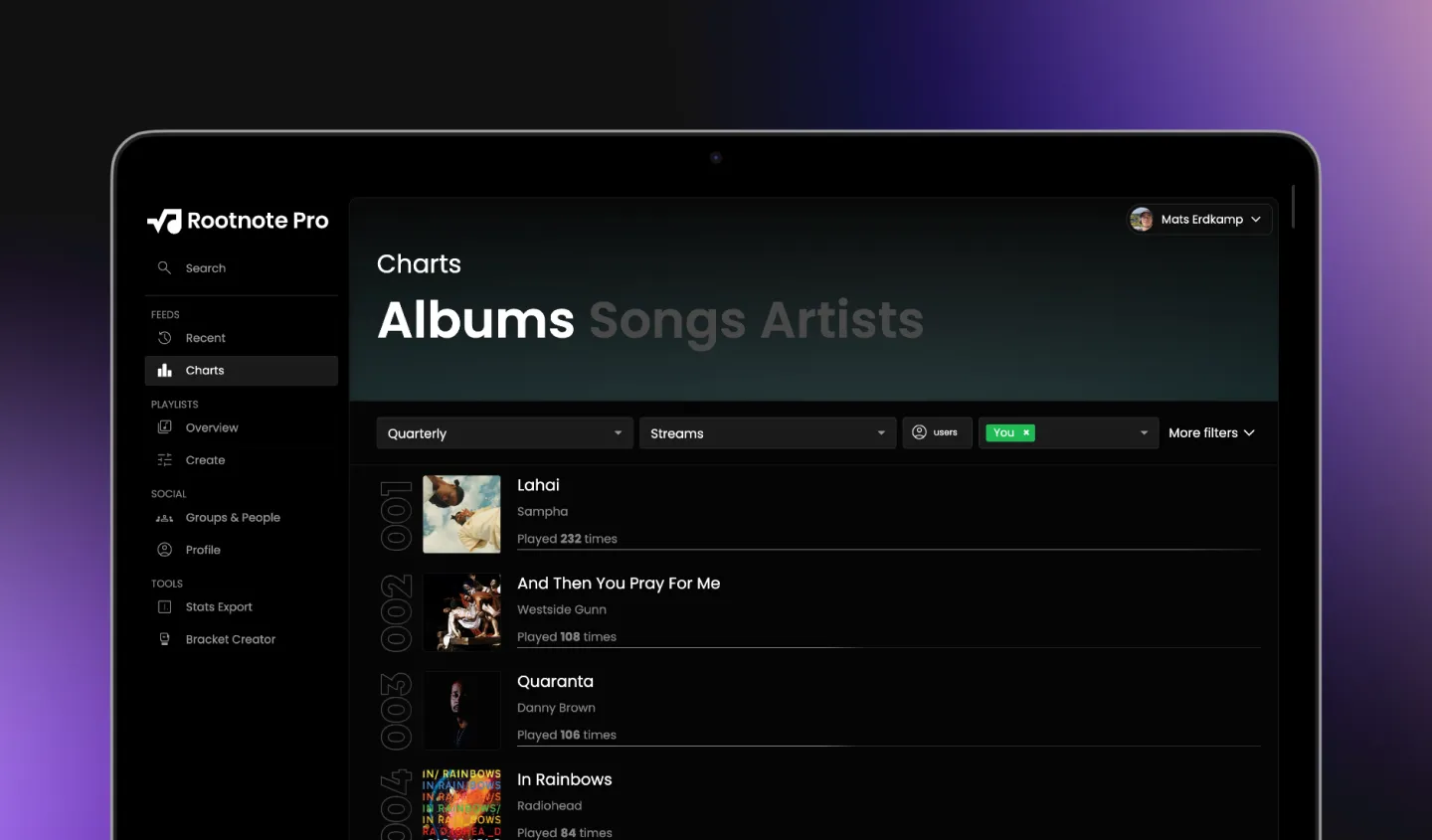Click the search magnifier icon in sidebar
Viewport: 1432px width, 840px height.
click(x=164, y=267)
